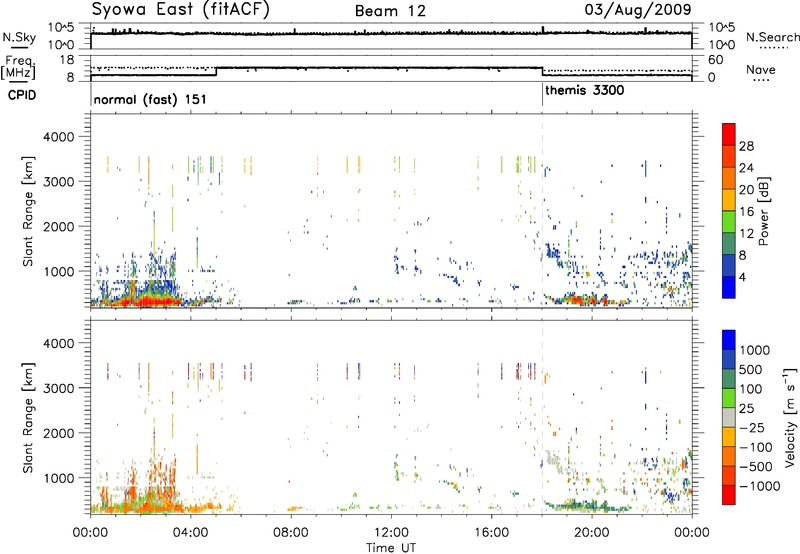Click the 'Freq. [MHz]' axis label
This screenshot has width=800, height=554.
pos(18,67)
